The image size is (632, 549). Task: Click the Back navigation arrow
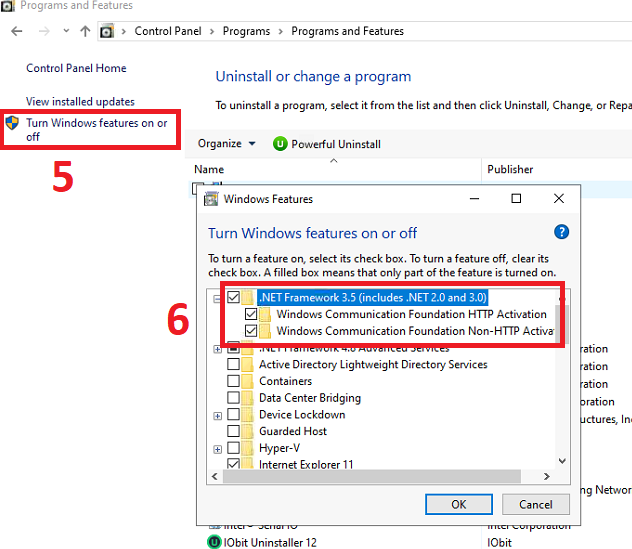(17, 31)
